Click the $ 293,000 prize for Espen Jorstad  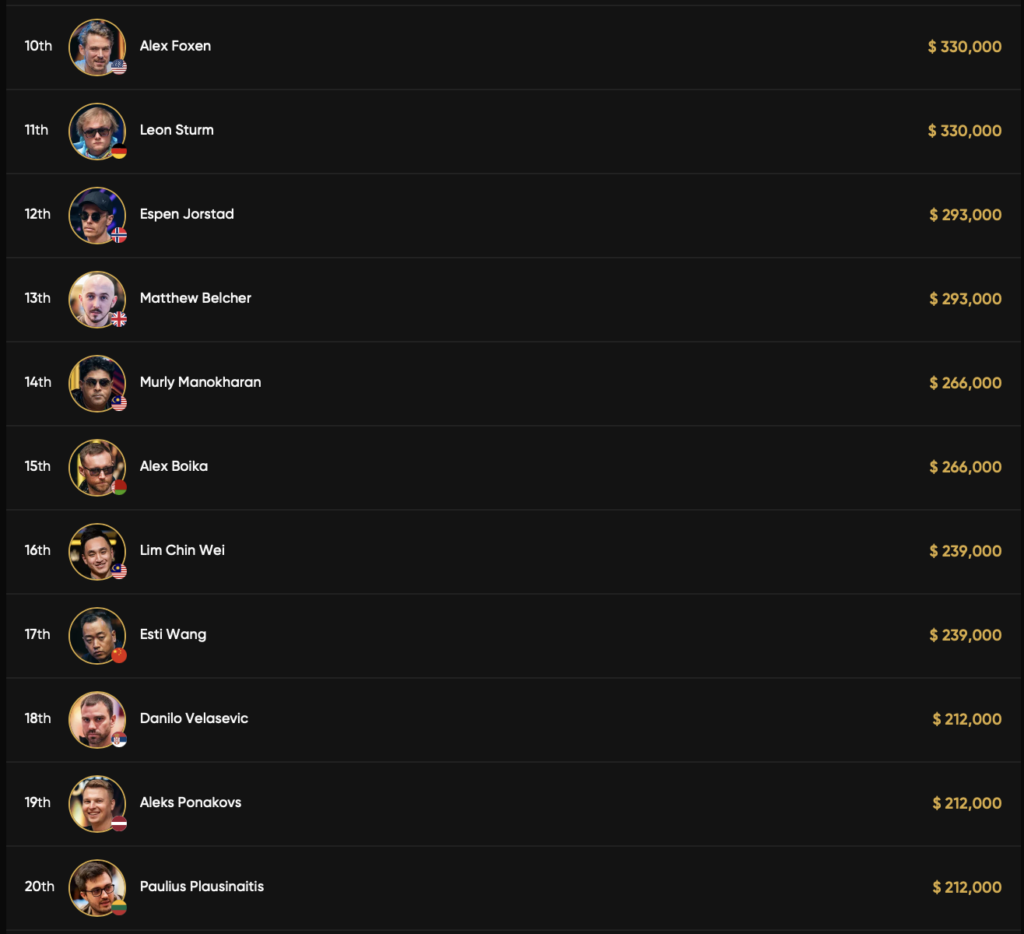(x=965, y=214)
